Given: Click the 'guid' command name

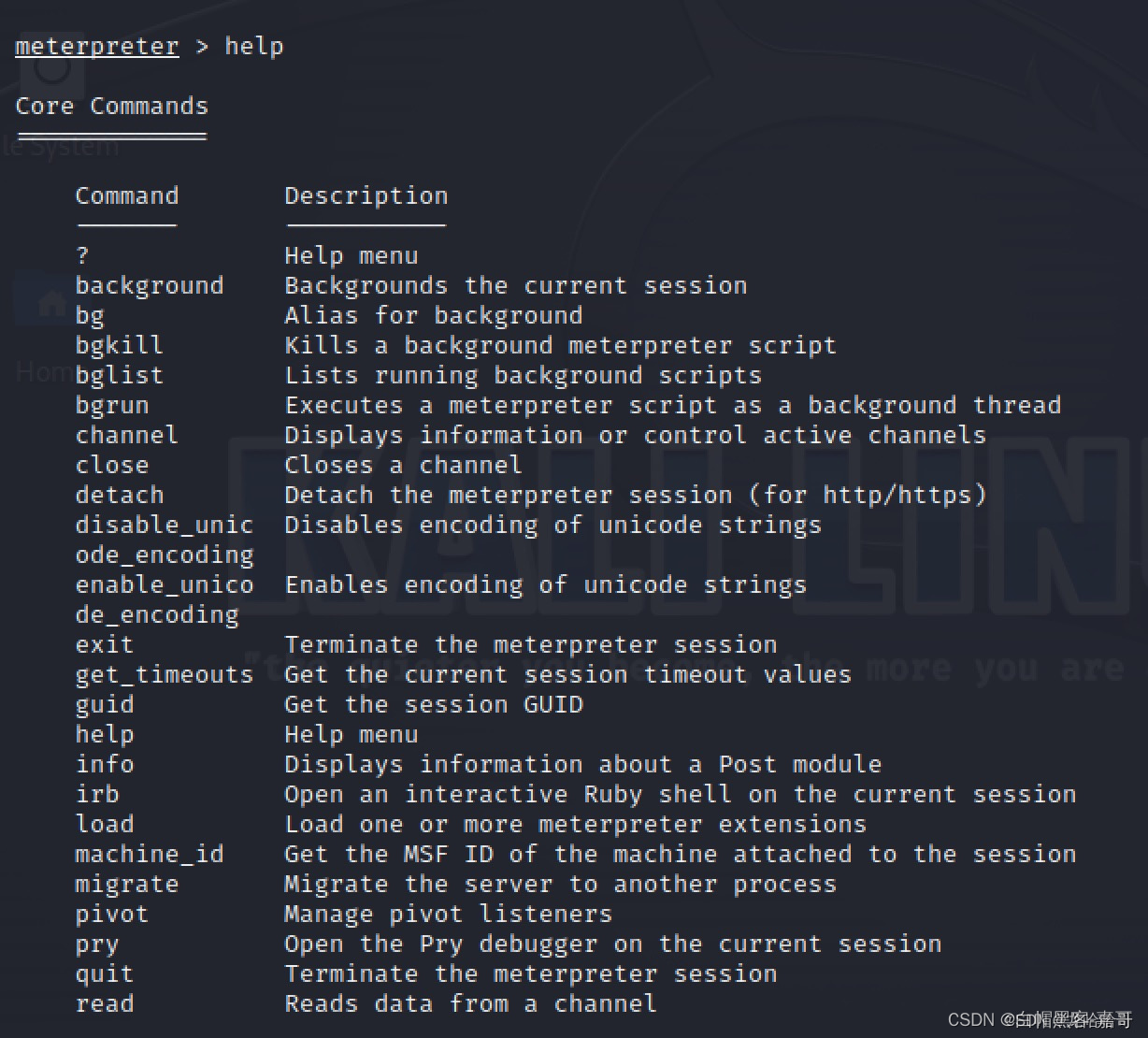Looking at the screenshot, I should [104, 704].
